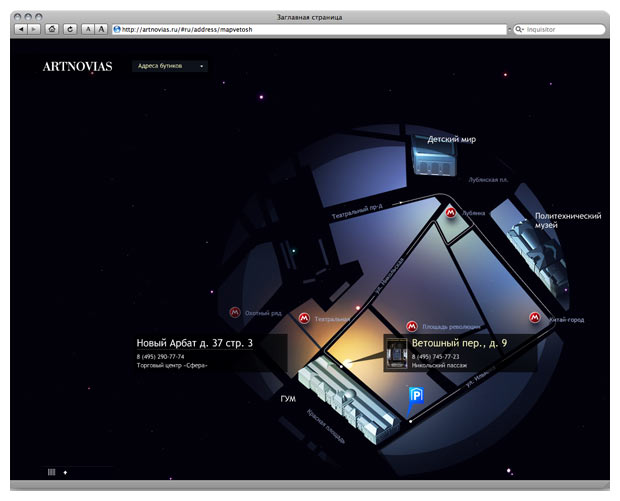This screenshot has height=501, width=620.
Task: Click the browser forward arrow
Action: pos(34,30)
